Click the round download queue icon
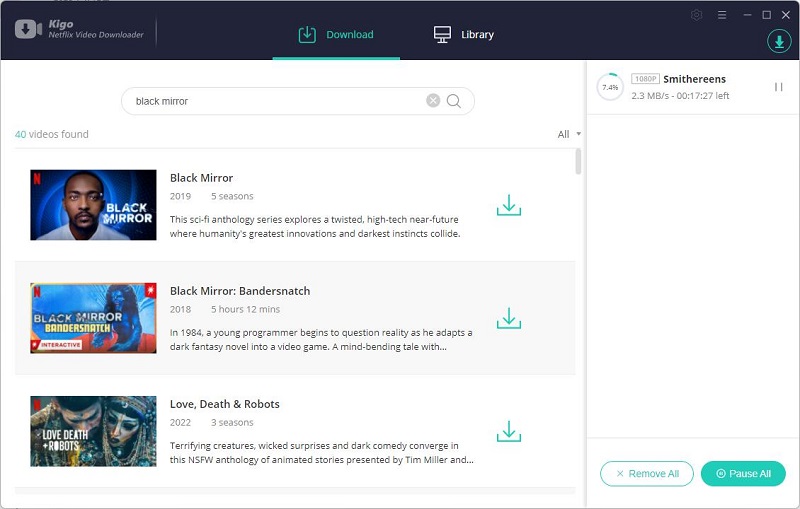The height and width of the screenshot is (509, 800). [x=779, y=41]
